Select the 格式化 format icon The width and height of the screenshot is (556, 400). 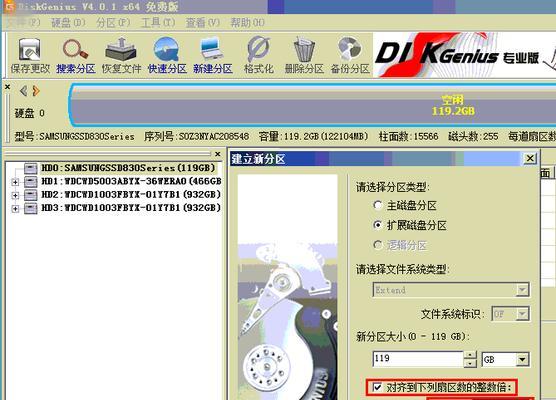point(258,56)
